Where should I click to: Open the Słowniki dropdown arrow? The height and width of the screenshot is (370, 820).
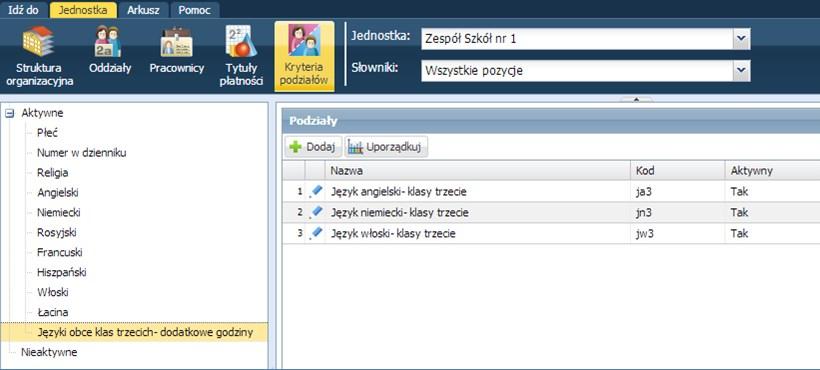741,70
